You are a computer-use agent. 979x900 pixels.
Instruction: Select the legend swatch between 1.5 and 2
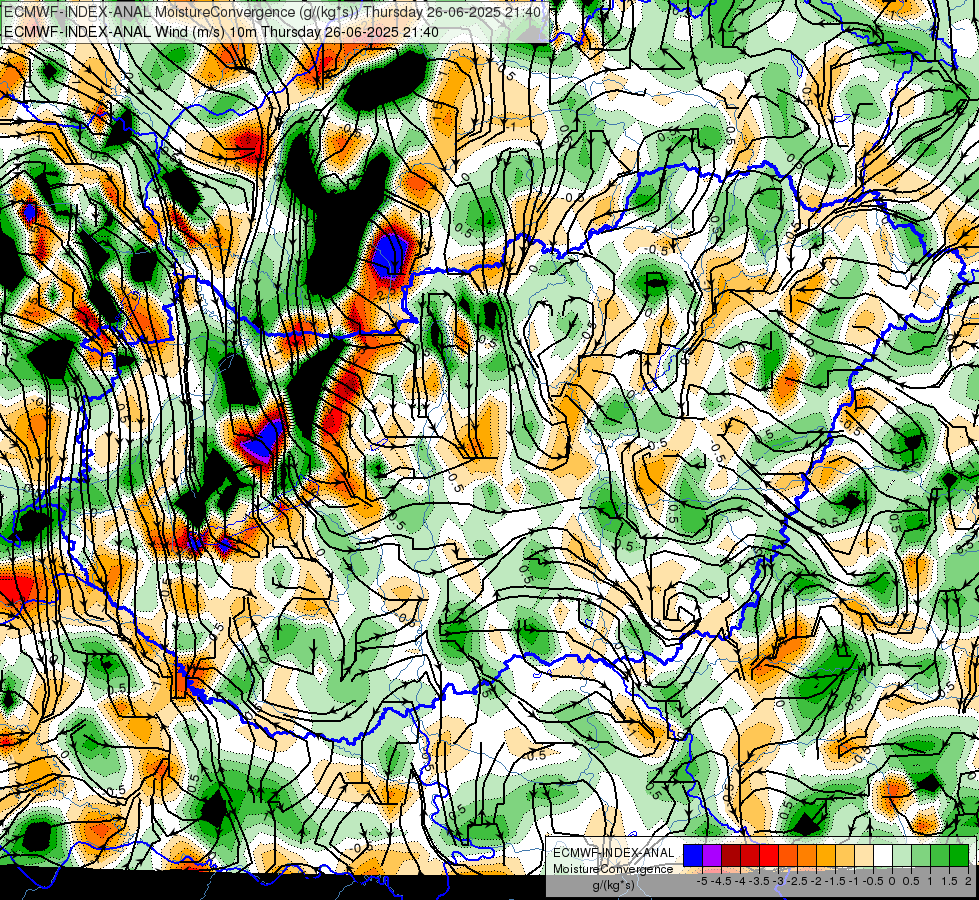tap(959, 855)
